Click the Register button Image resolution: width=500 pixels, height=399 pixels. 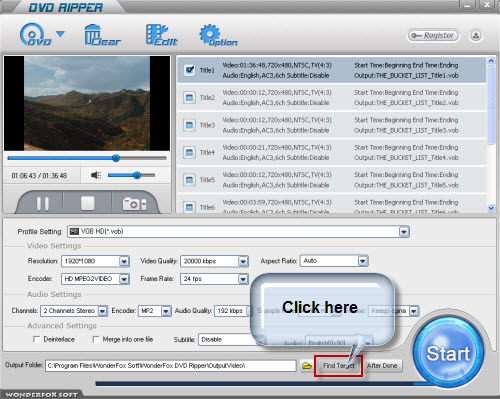433,35
